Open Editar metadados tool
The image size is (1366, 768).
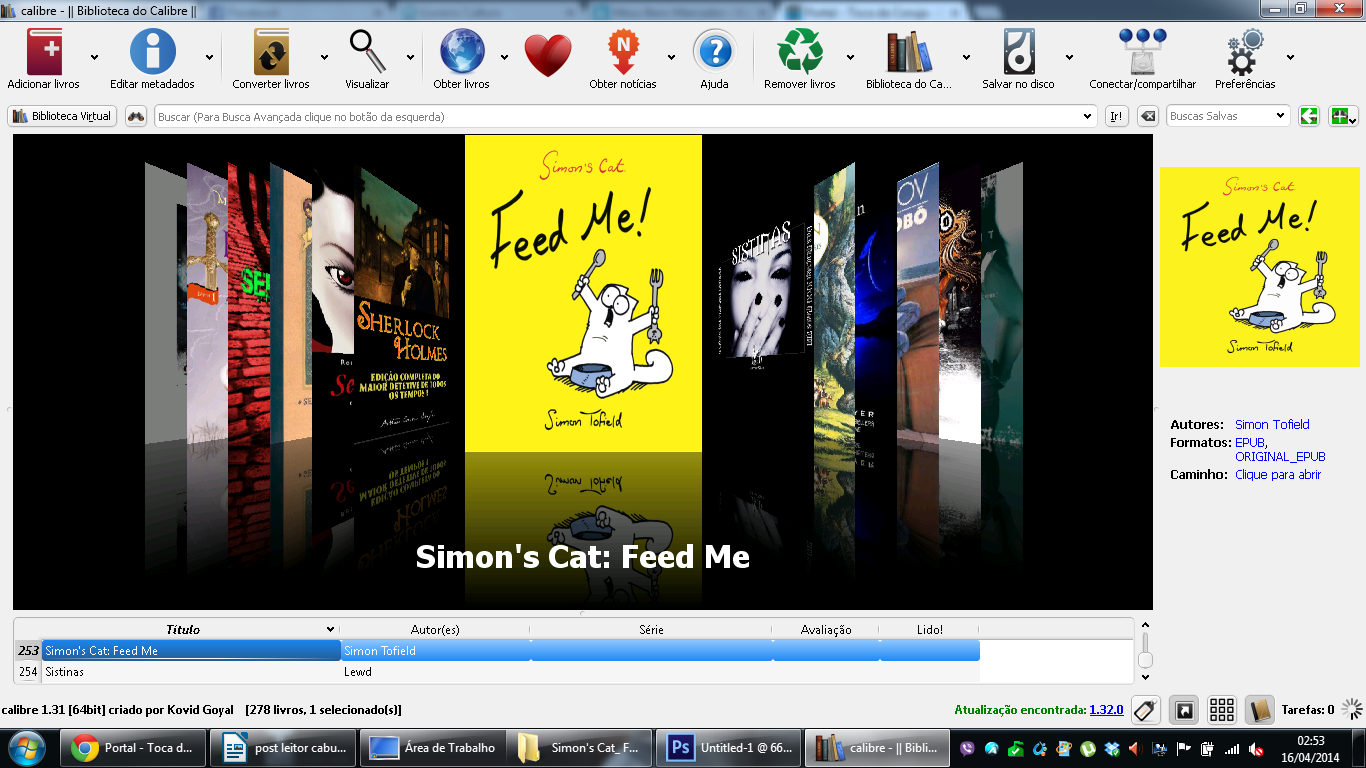152,52
